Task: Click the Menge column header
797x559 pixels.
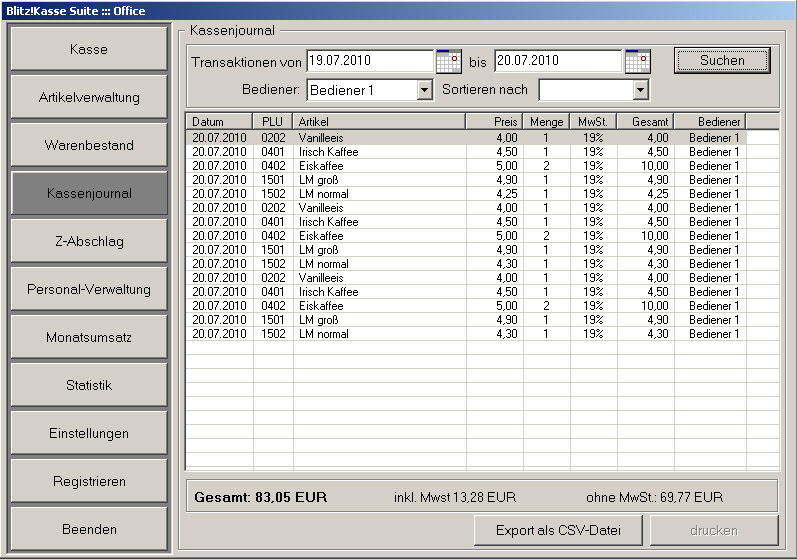Action: pyautogui.click(x=546, y=121)
